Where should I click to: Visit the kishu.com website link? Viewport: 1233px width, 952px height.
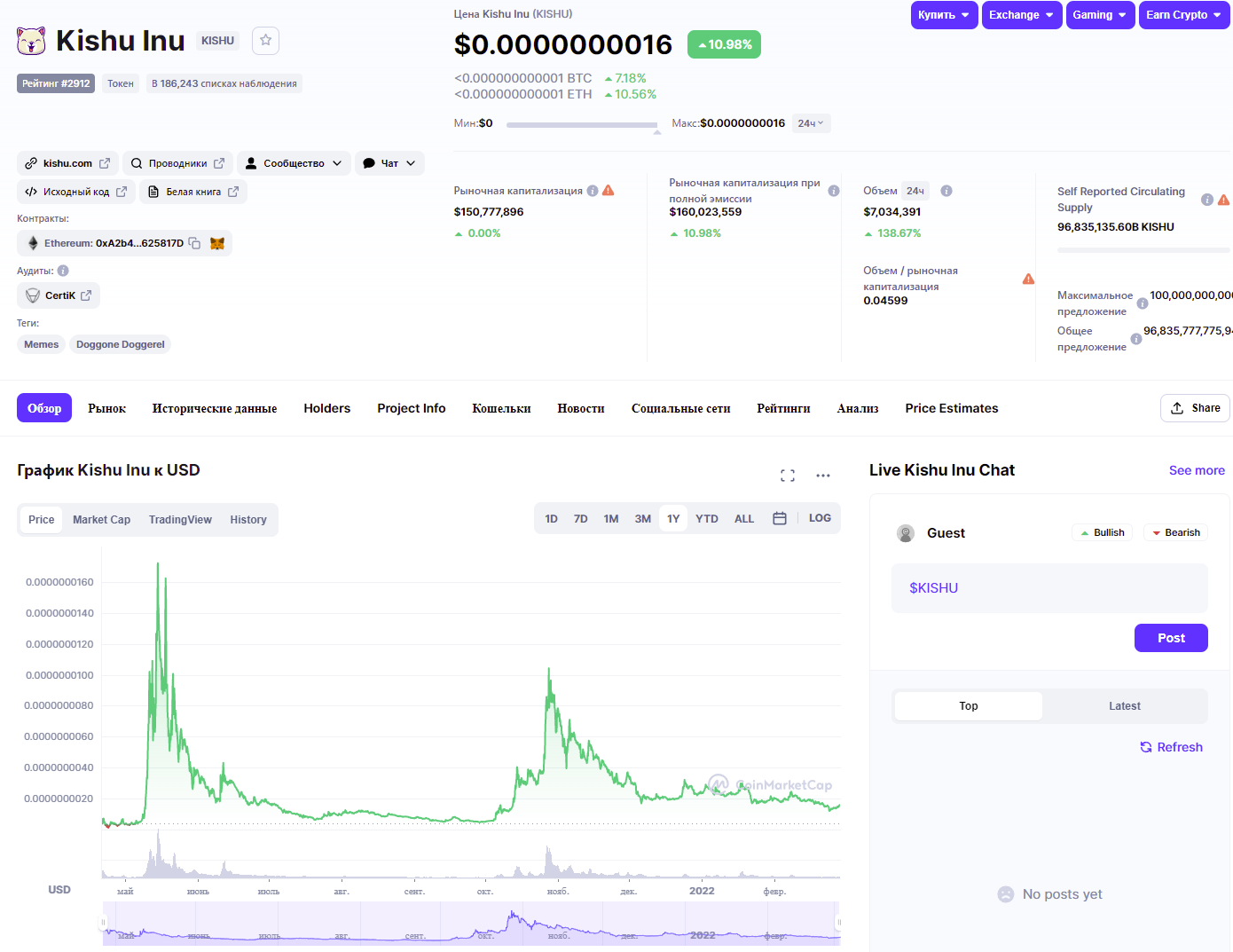pos(67,163)
